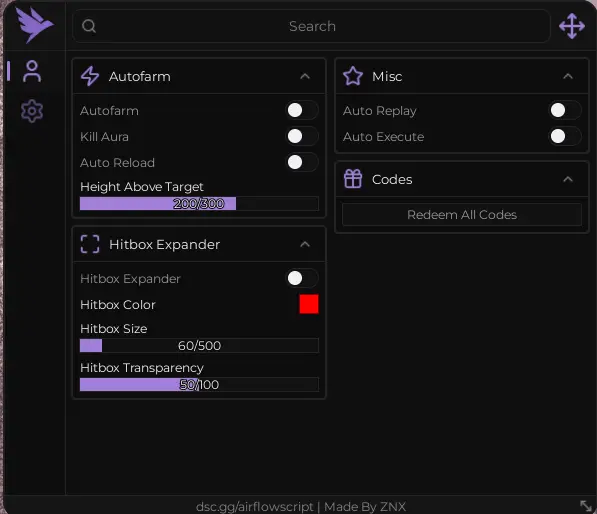The height and width of the screenshot is (514, 597).
Task: Focus the Search input field
Action: pyautogui.click(x=312, y=26)
